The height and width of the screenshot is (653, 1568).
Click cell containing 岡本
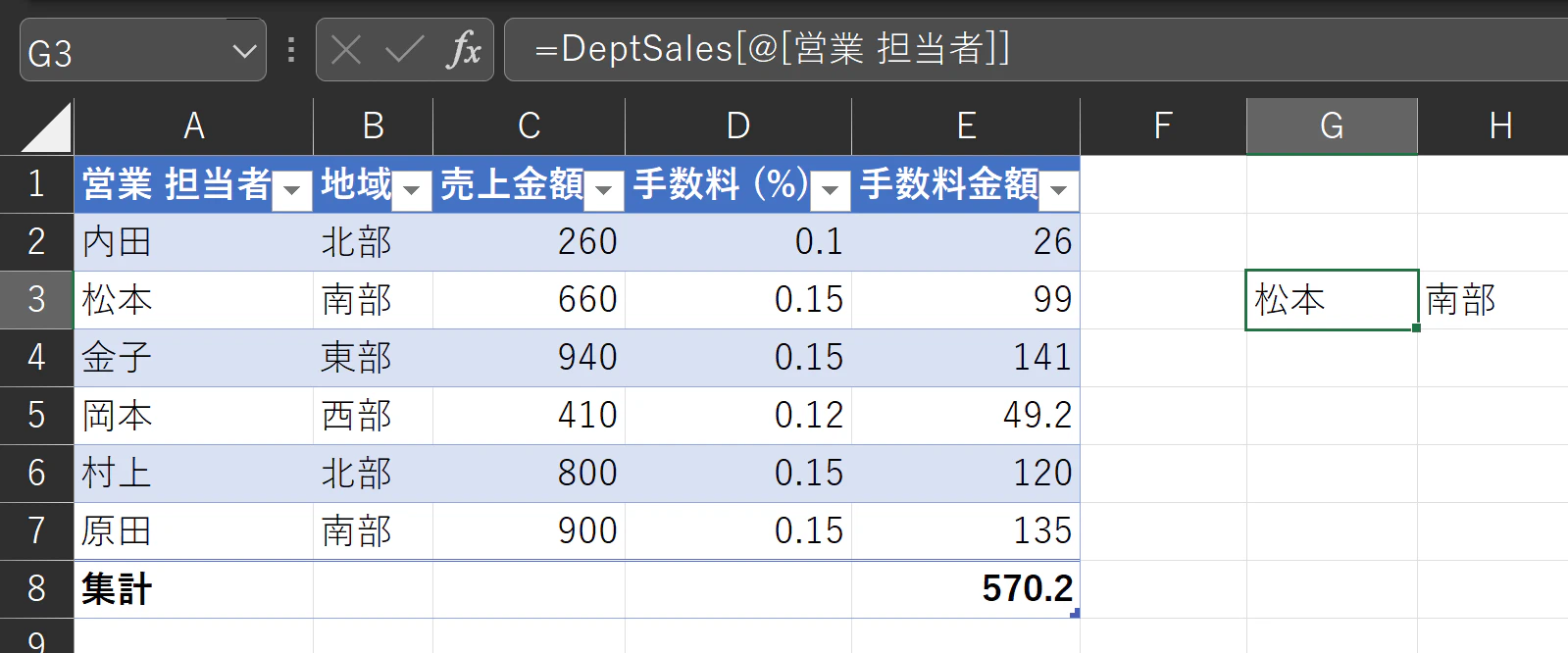point(194,416)
